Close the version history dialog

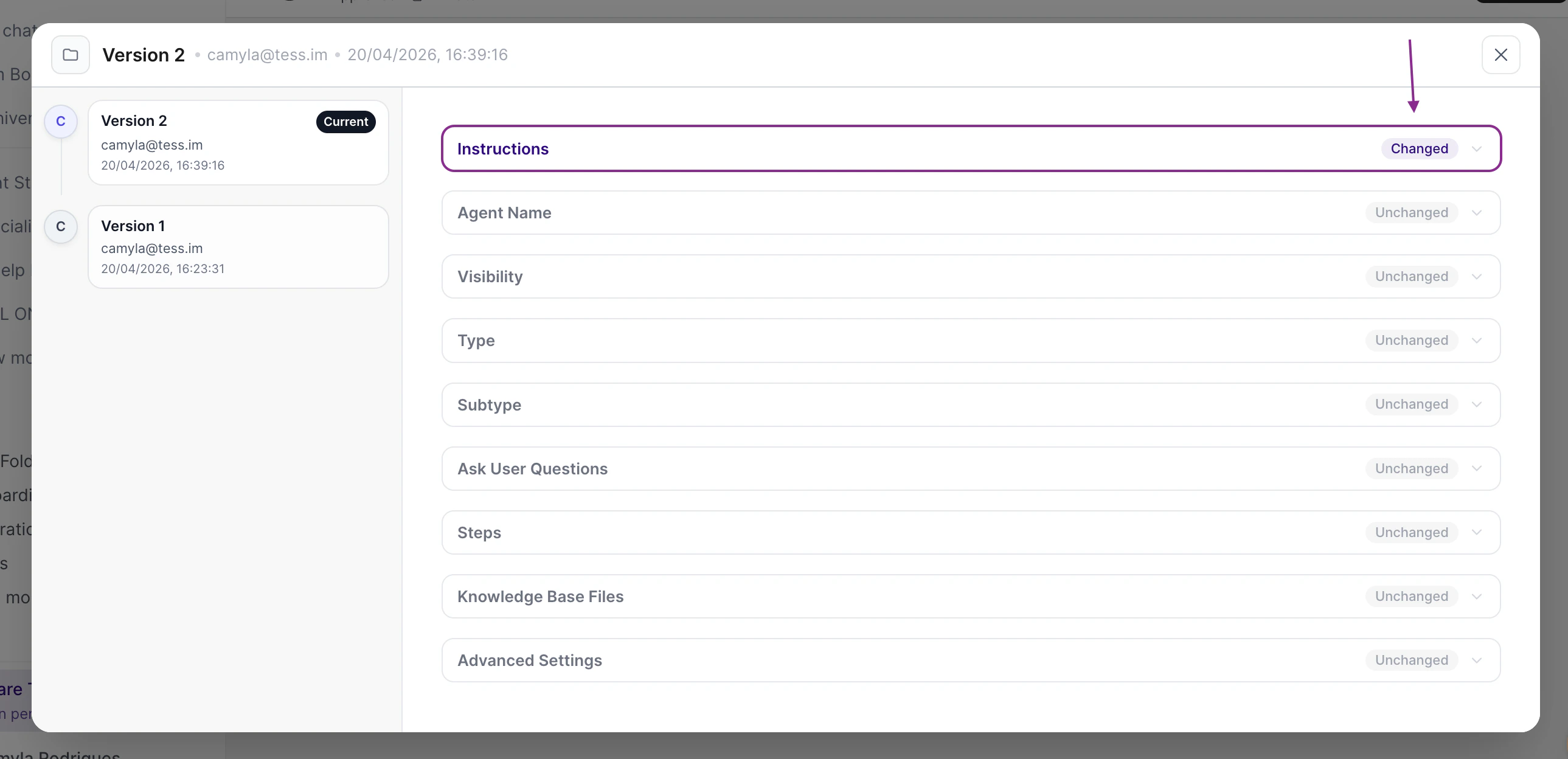1500,55
